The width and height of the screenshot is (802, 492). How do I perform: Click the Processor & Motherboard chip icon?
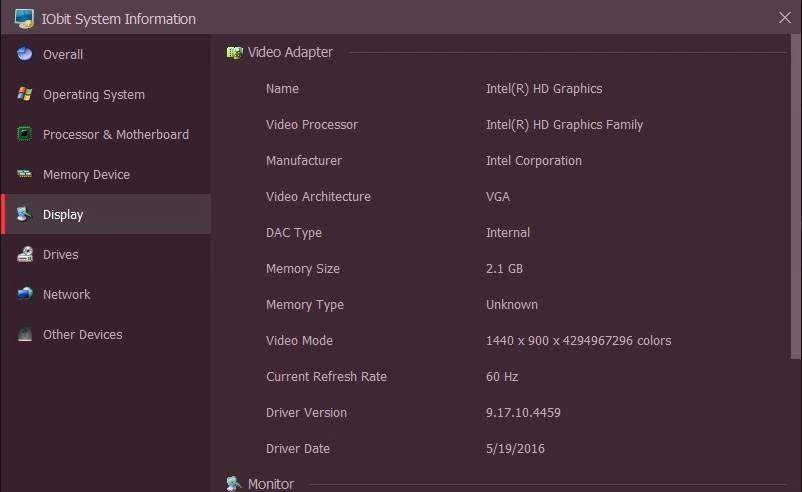[x=24, y=134]
